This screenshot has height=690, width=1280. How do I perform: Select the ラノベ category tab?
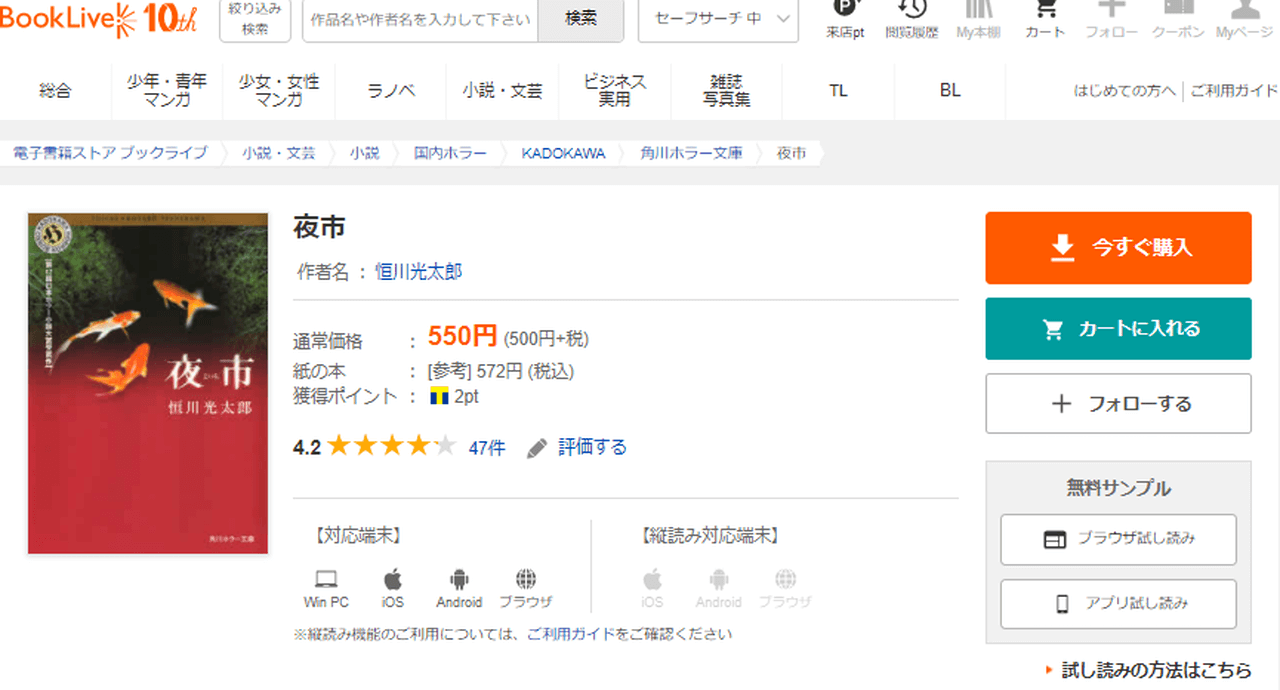391,91
